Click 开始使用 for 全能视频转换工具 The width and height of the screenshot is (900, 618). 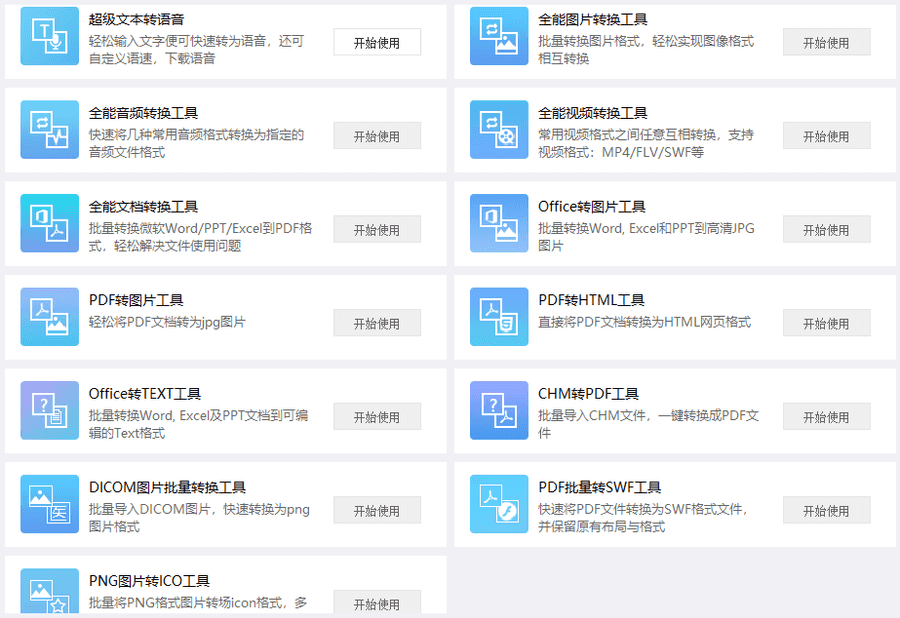pyautogui.click(x=827, y=136)
